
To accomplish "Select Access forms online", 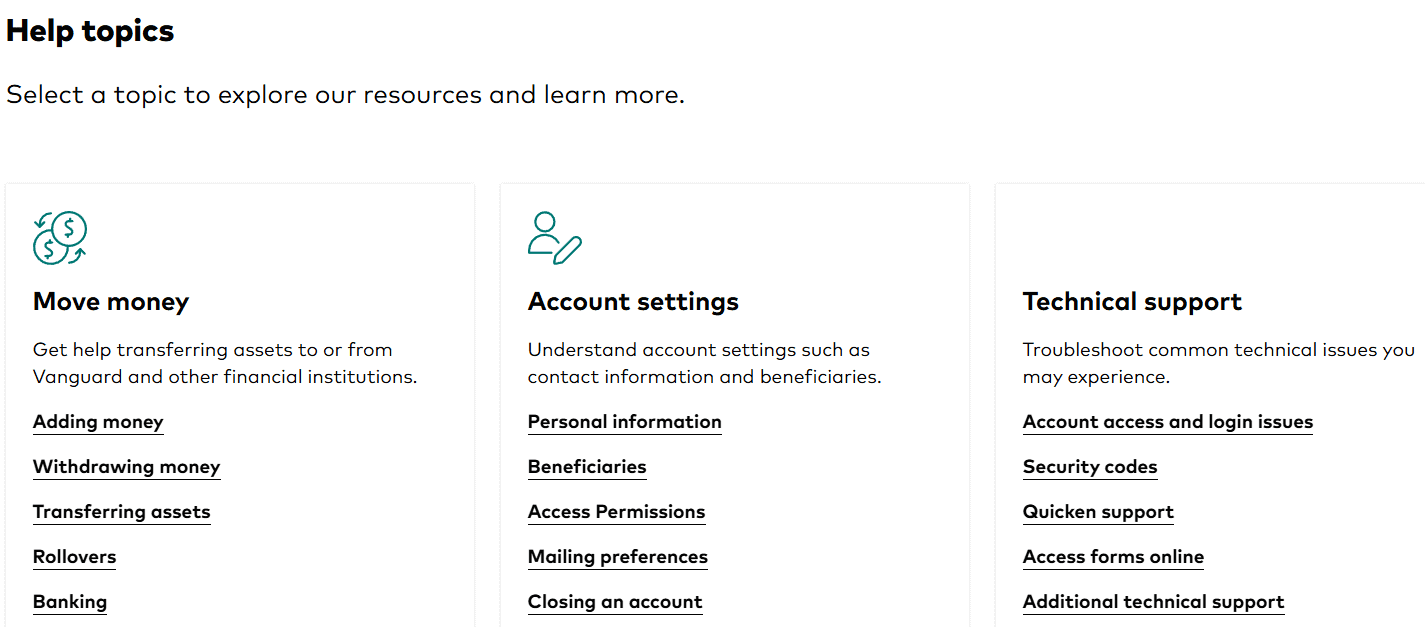I will pyautogui.click(x=1113, y=557).
